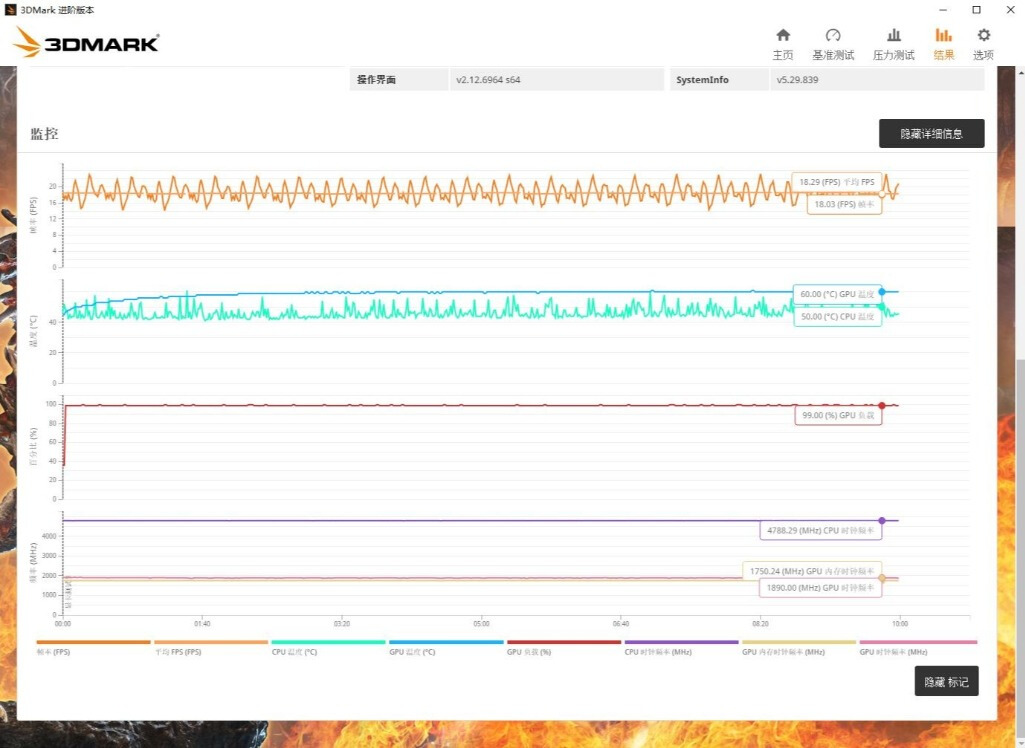Click the purple endpoint dot on CPU clock line
The height and width of the screenshot is (748, 1025).
click(881, 519)
